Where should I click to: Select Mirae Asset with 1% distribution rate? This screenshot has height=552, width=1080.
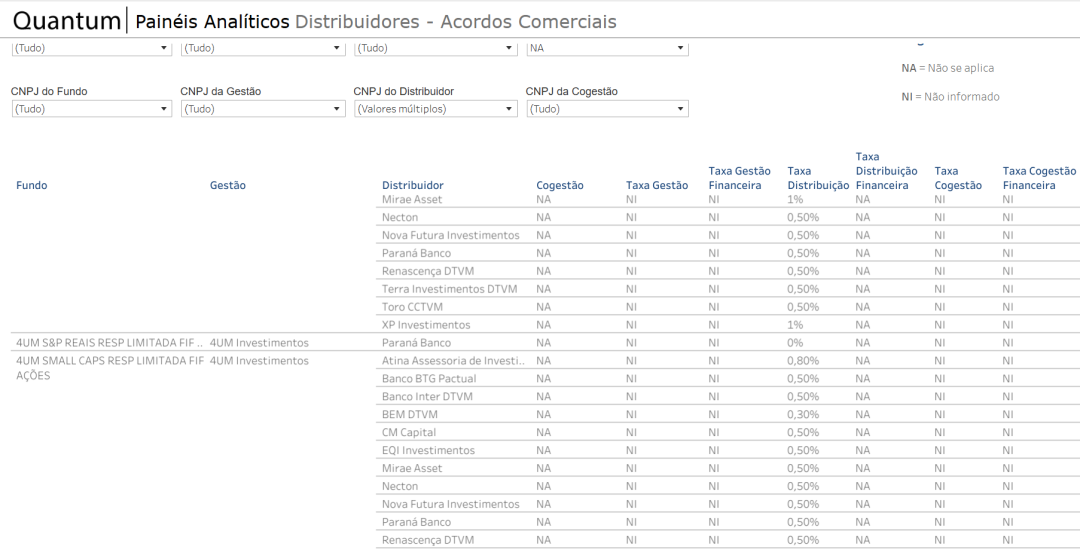click(x=412, y=199)
